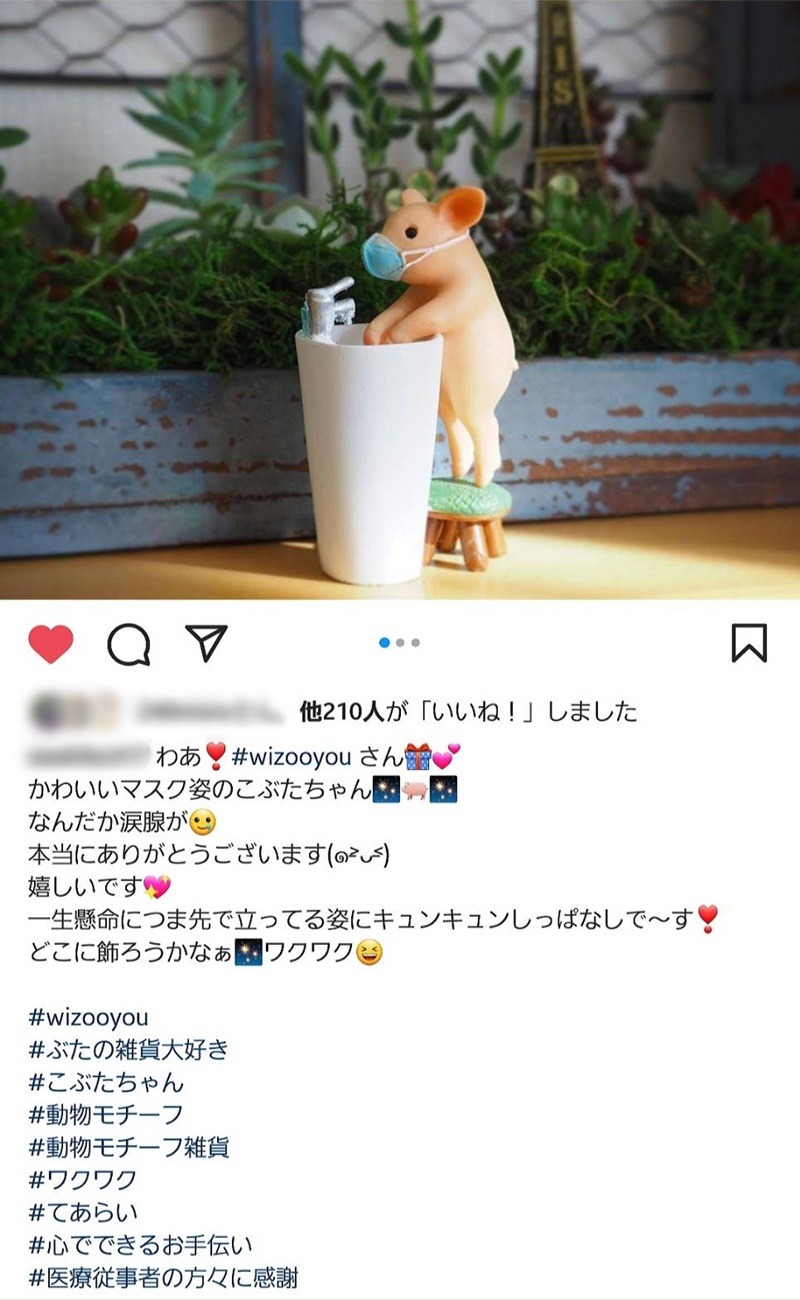Tap the pig figurine photo
Image resolution: width=800 pixels, height=1300 pixels.
coord(400,300)
